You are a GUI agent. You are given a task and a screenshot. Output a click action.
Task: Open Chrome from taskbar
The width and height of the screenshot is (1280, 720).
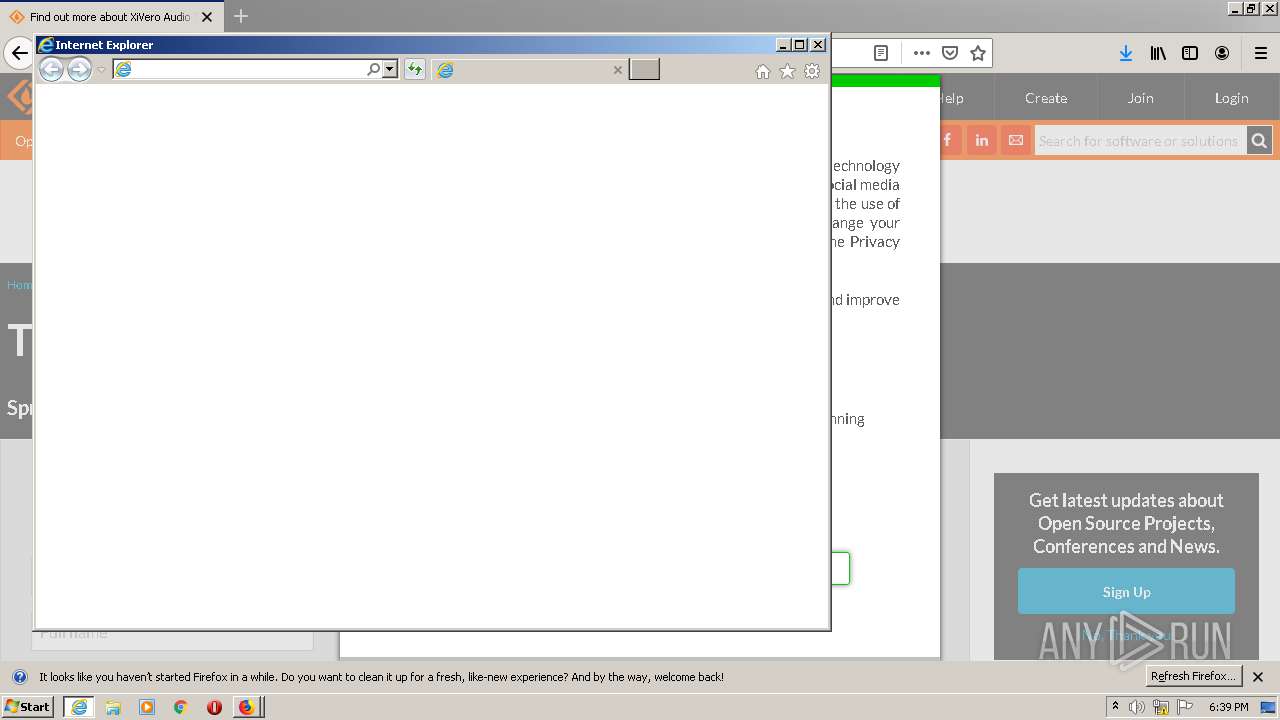181,707
